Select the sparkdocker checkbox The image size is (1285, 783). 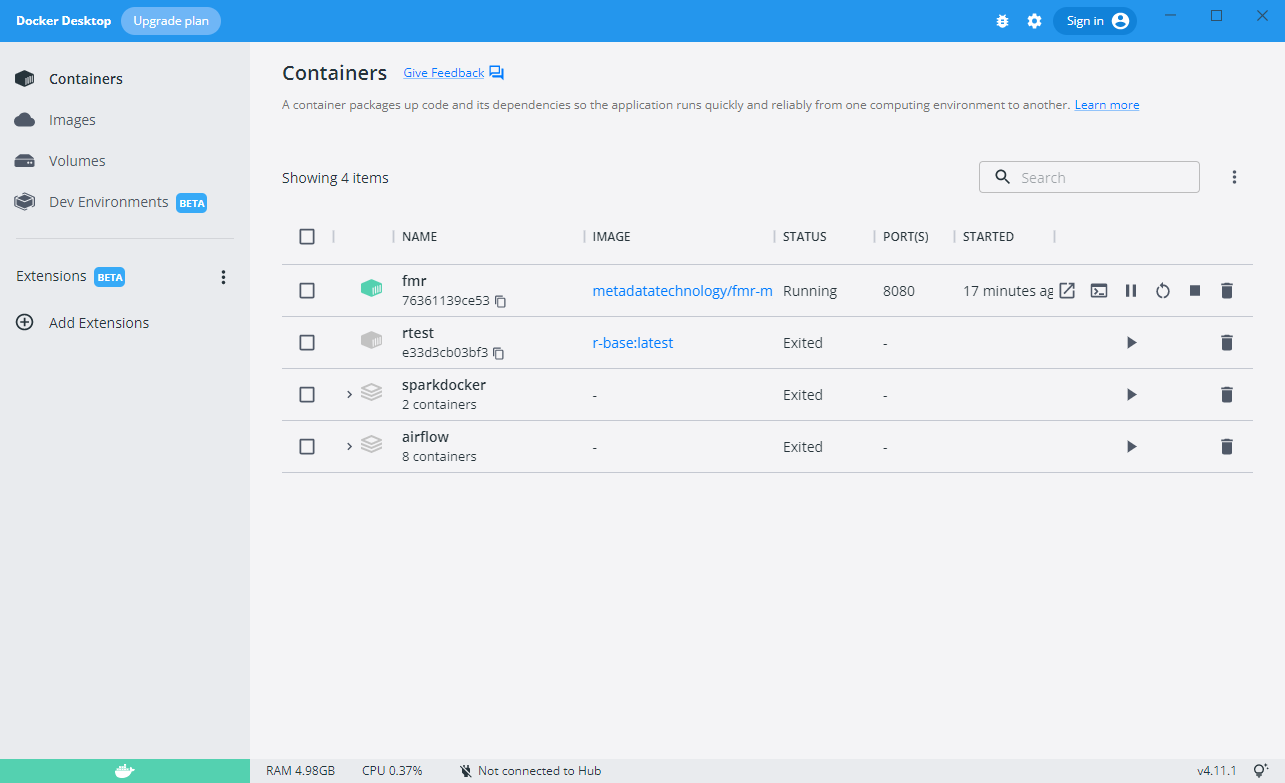point(307,395)
